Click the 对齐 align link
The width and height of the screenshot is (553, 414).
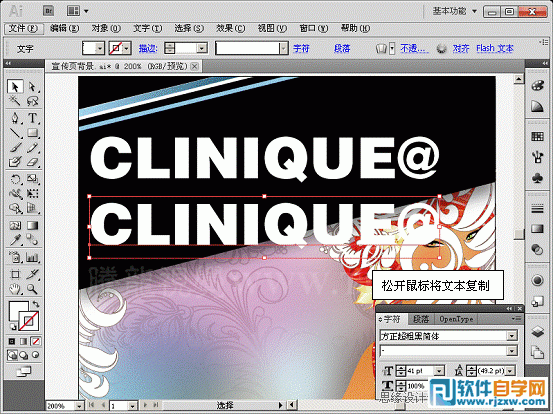tap(461, 48)
